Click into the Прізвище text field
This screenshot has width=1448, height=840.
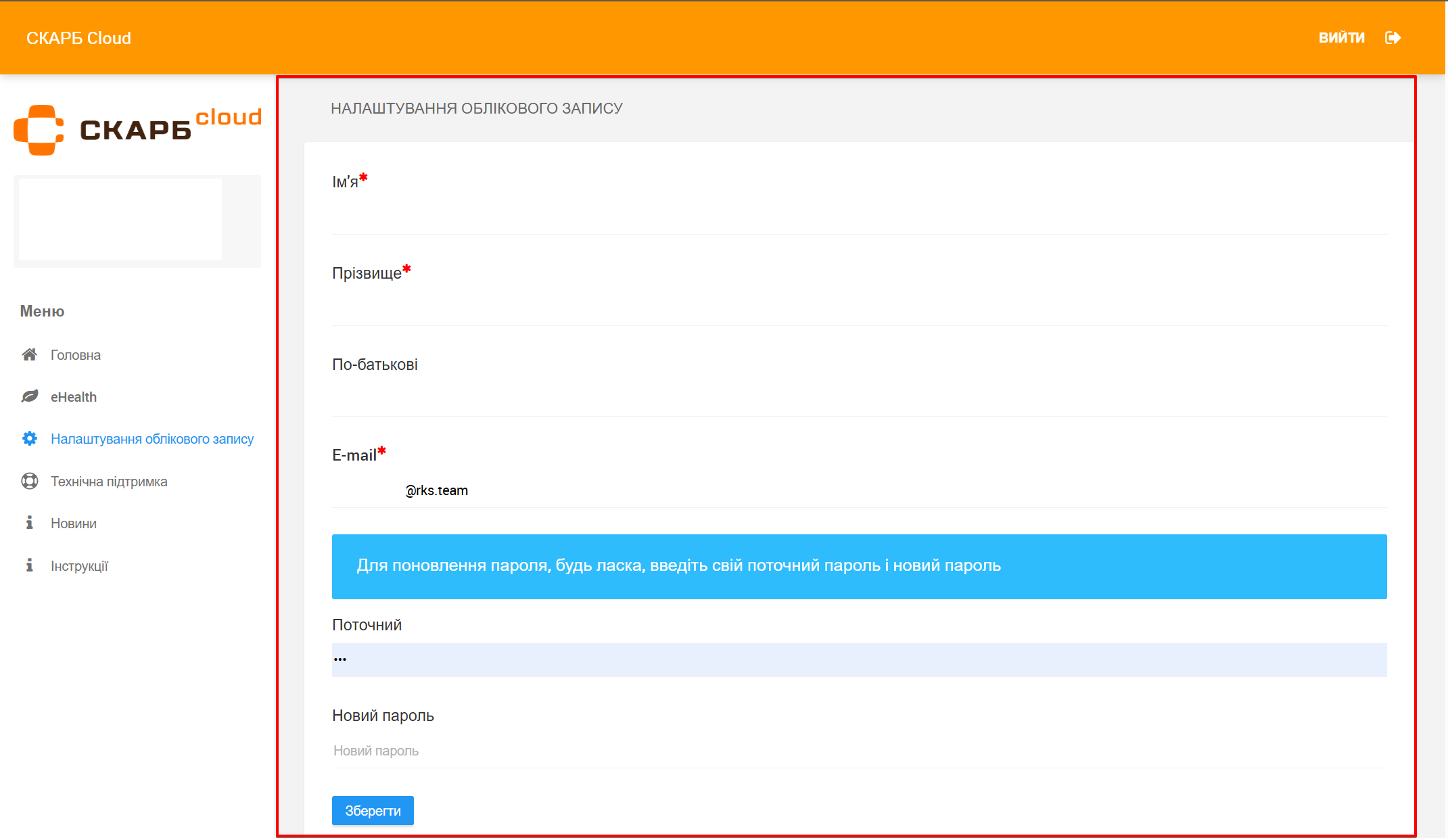[859, 308]
